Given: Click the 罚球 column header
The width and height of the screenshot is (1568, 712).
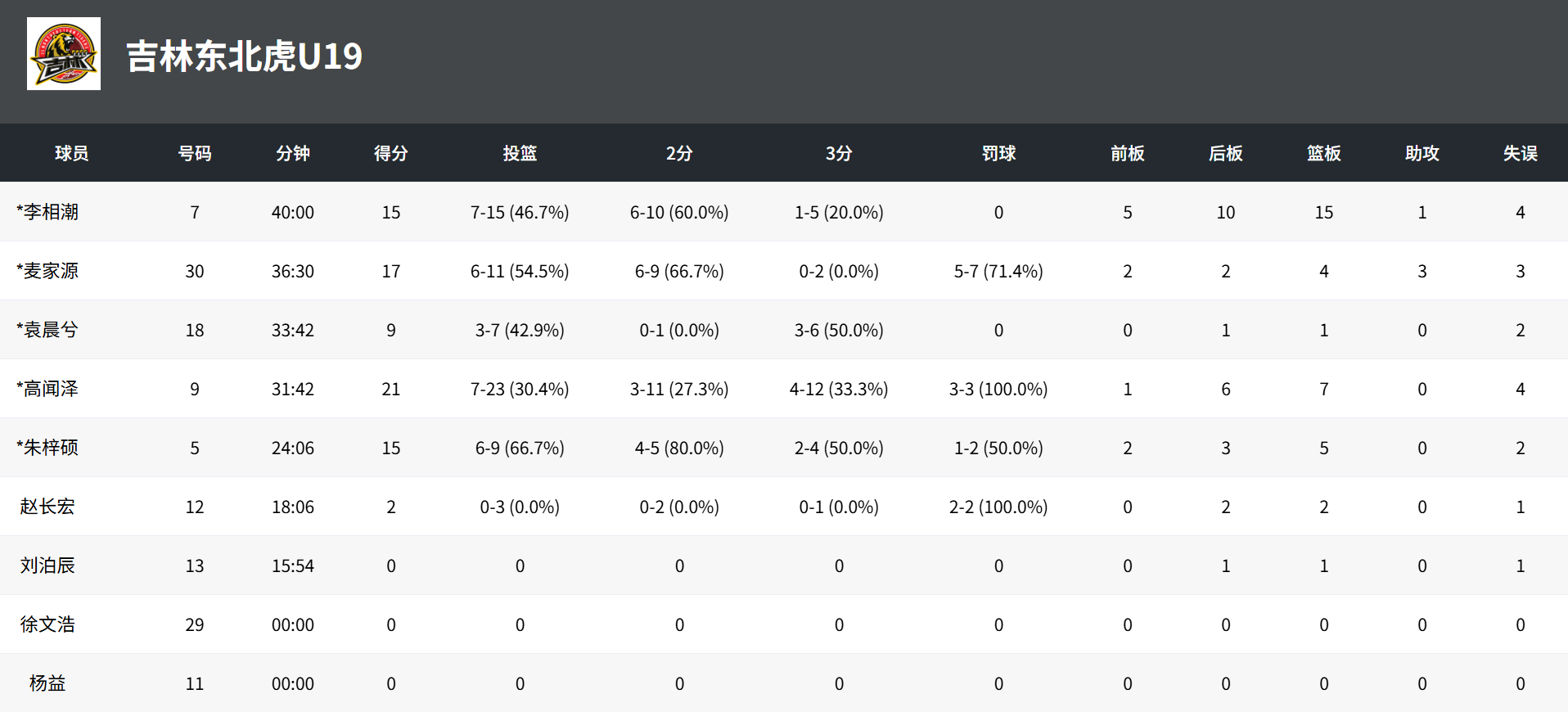Looking at the screenshot, I should tap(998, 153).
